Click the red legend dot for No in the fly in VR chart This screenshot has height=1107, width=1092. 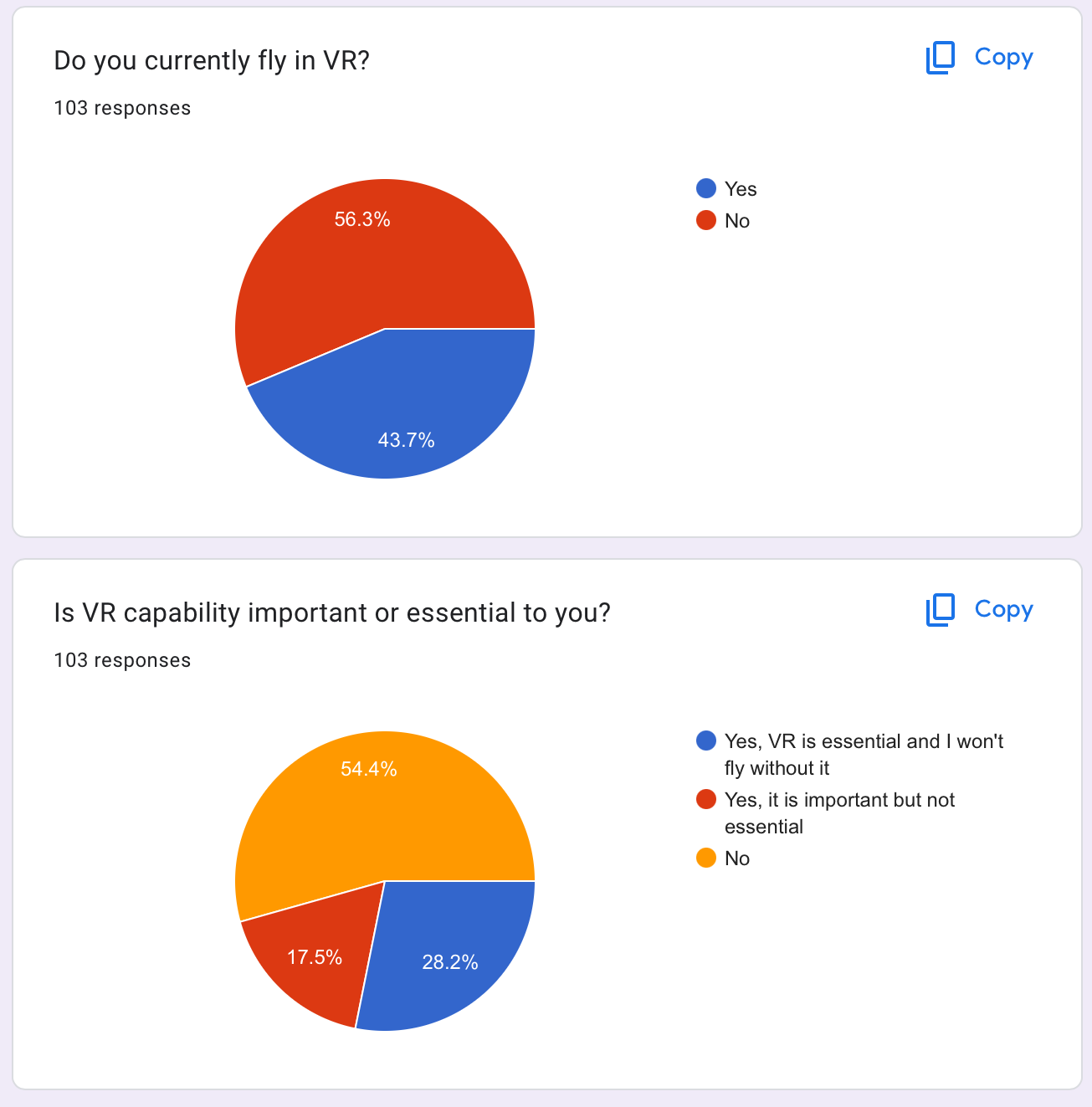pos(706,221)
